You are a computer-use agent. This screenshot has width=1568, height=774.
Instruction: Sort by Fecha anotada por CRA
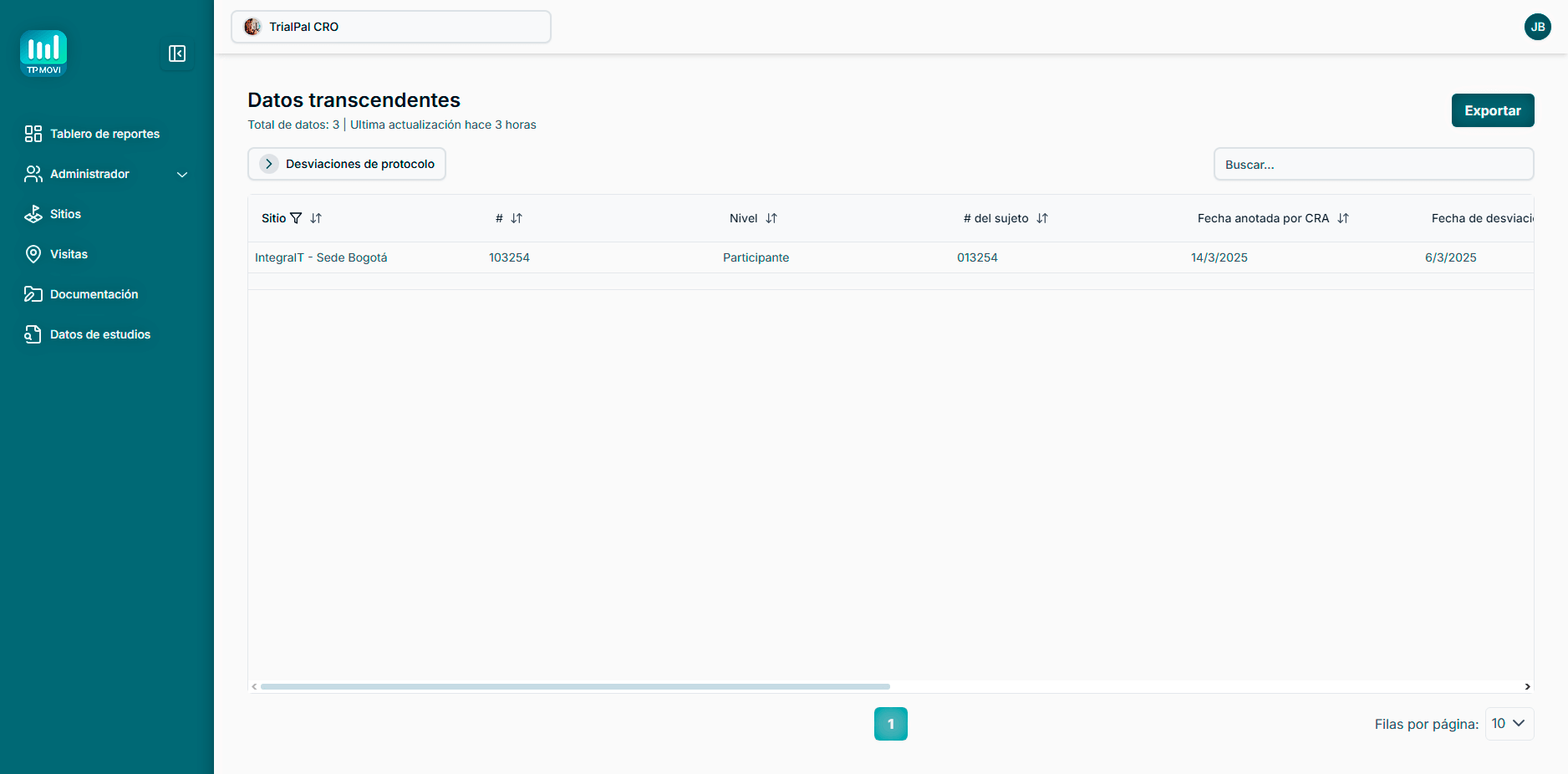[1343, 218]
